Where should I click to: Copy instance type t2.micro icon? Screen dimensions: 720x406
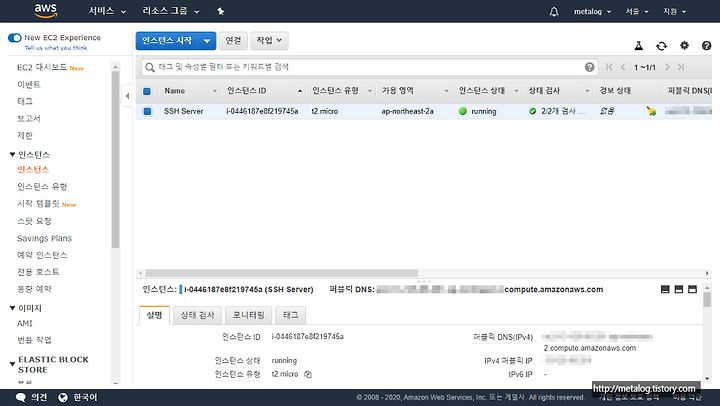[308, 374]
